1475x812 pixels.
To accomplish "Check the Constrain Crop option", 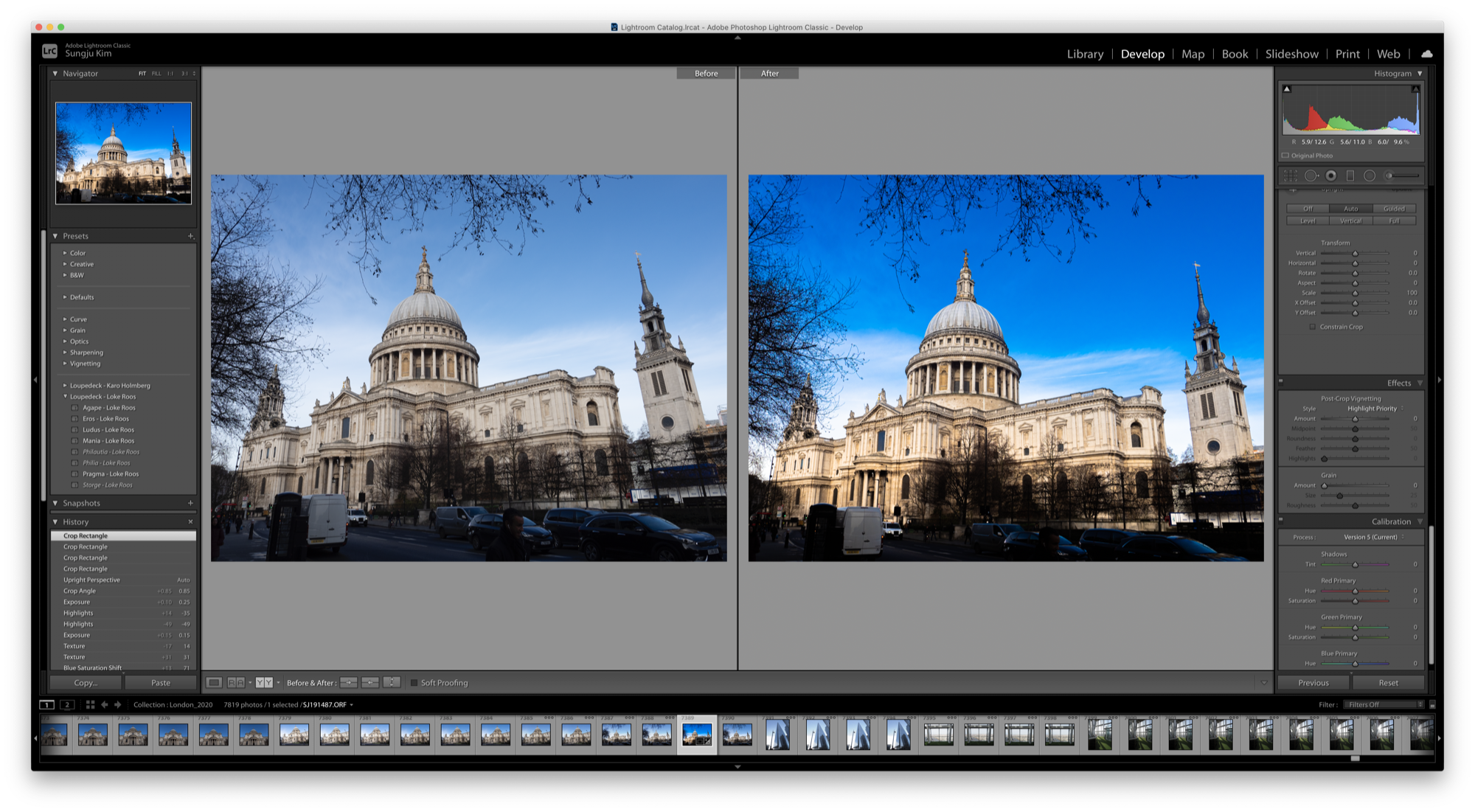I will pos(1312,327).
